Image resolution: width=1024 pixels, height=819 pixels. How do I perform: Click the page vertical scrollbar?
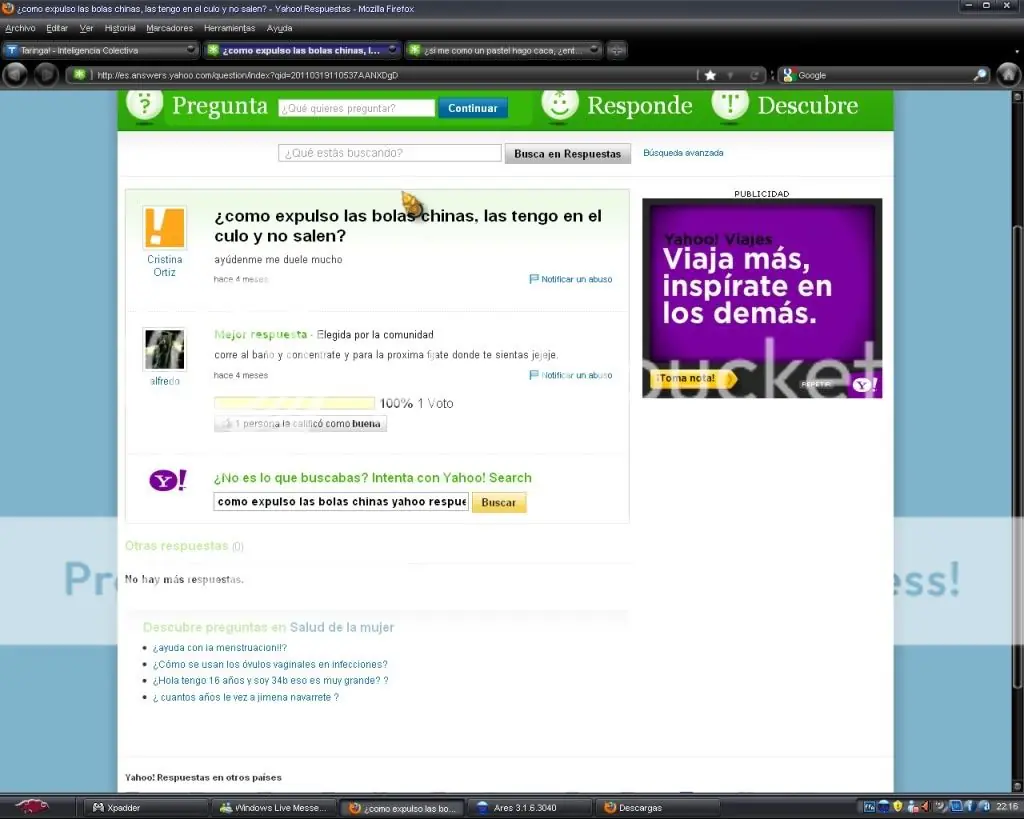pos(1017,457)
